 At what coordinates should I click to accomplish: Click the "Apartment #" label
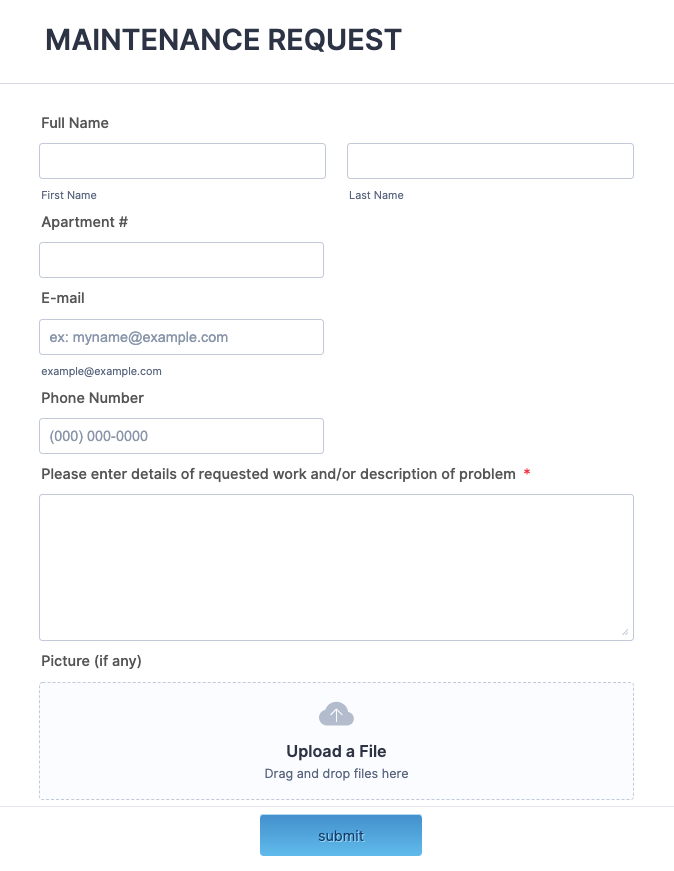pos(84,222)
